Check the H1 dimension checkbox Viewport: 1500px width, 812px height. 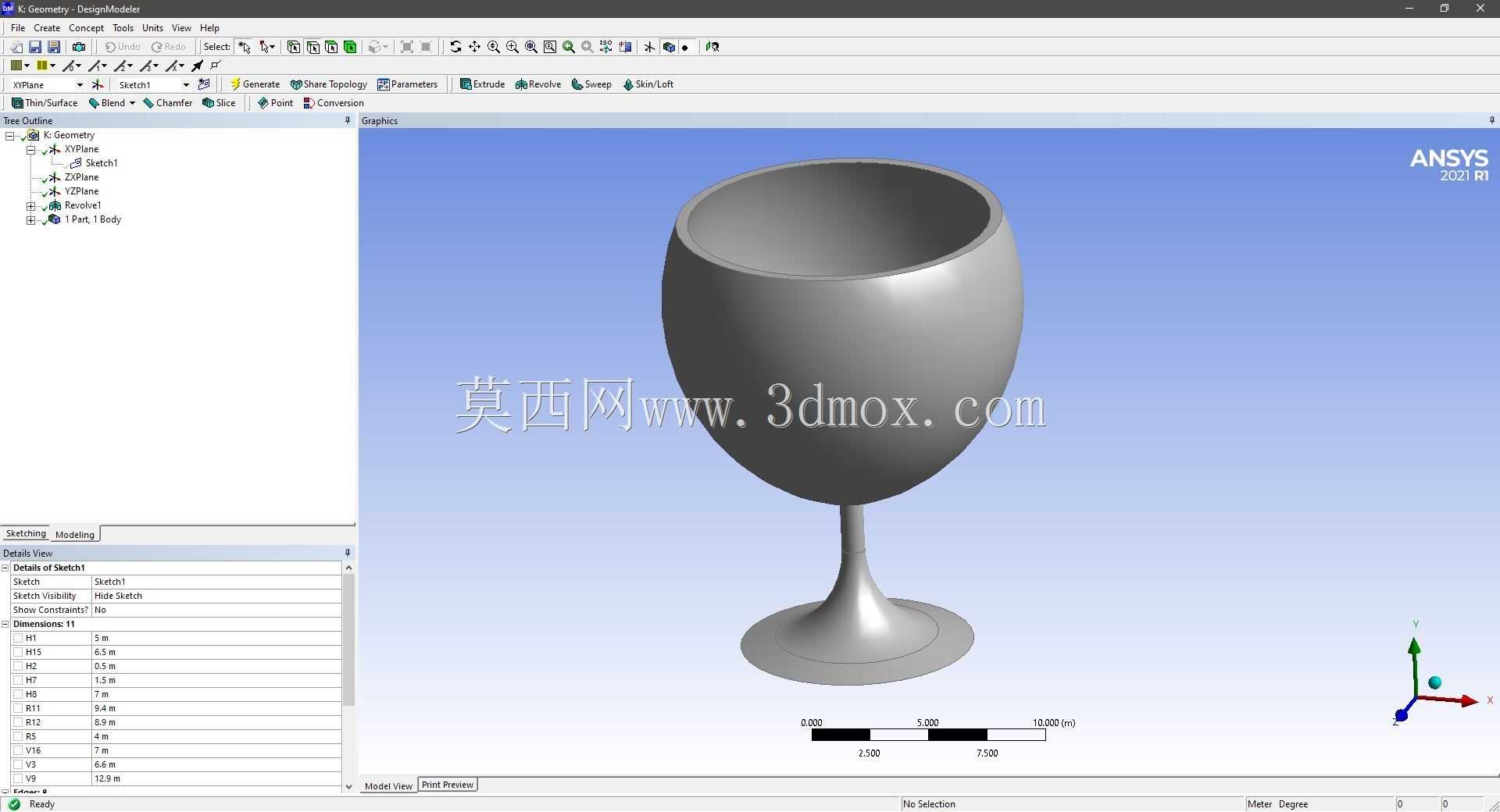point(18,638)
